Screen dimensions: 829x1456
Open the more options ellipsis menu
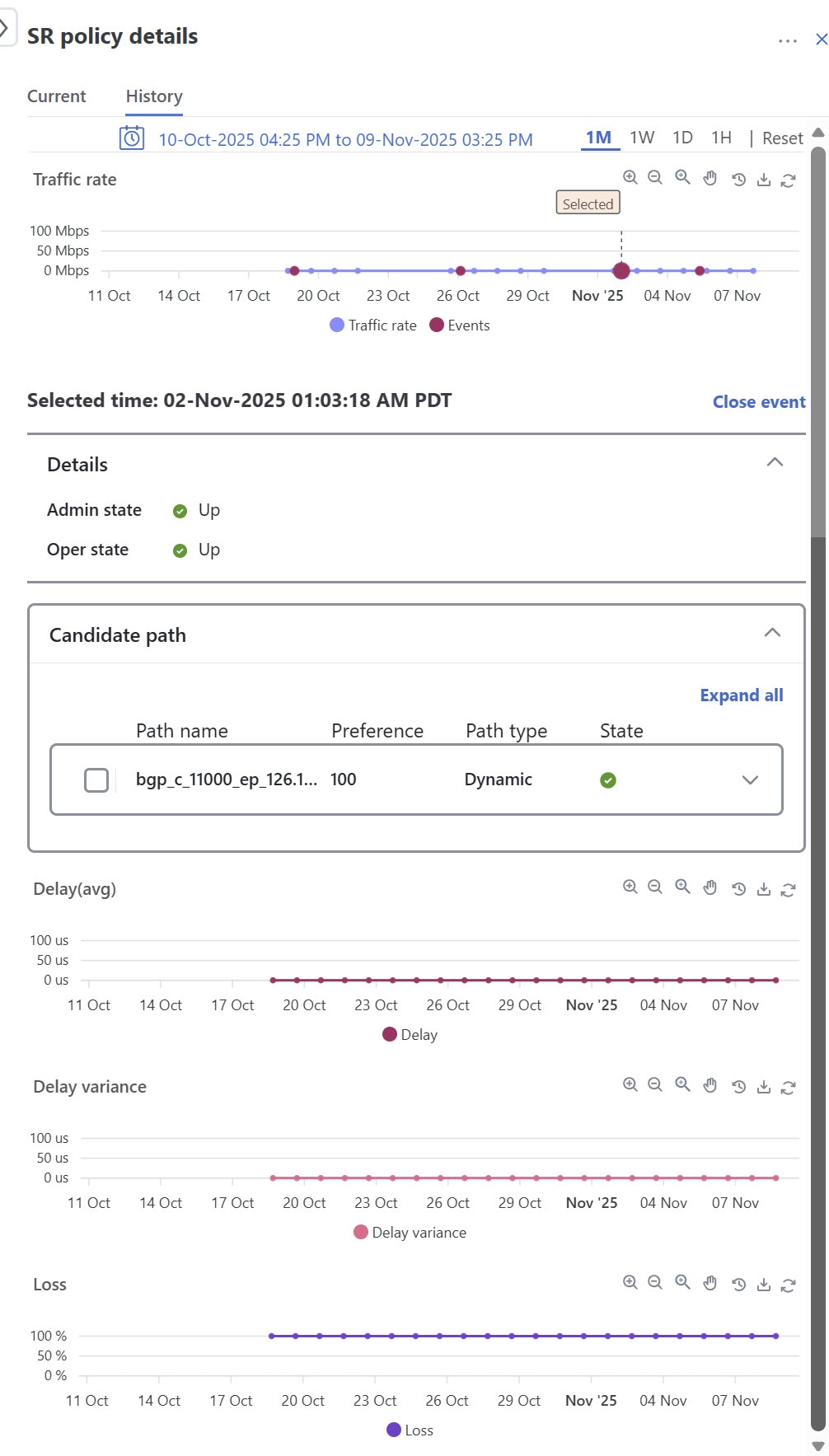(788, 40)
